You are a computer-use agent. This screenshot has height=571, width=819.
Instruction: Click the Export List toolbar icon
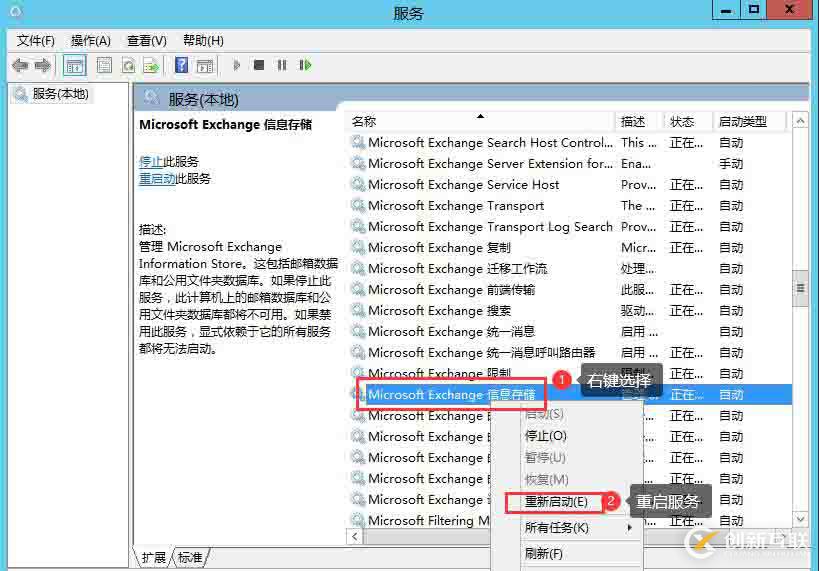(151, 65)
